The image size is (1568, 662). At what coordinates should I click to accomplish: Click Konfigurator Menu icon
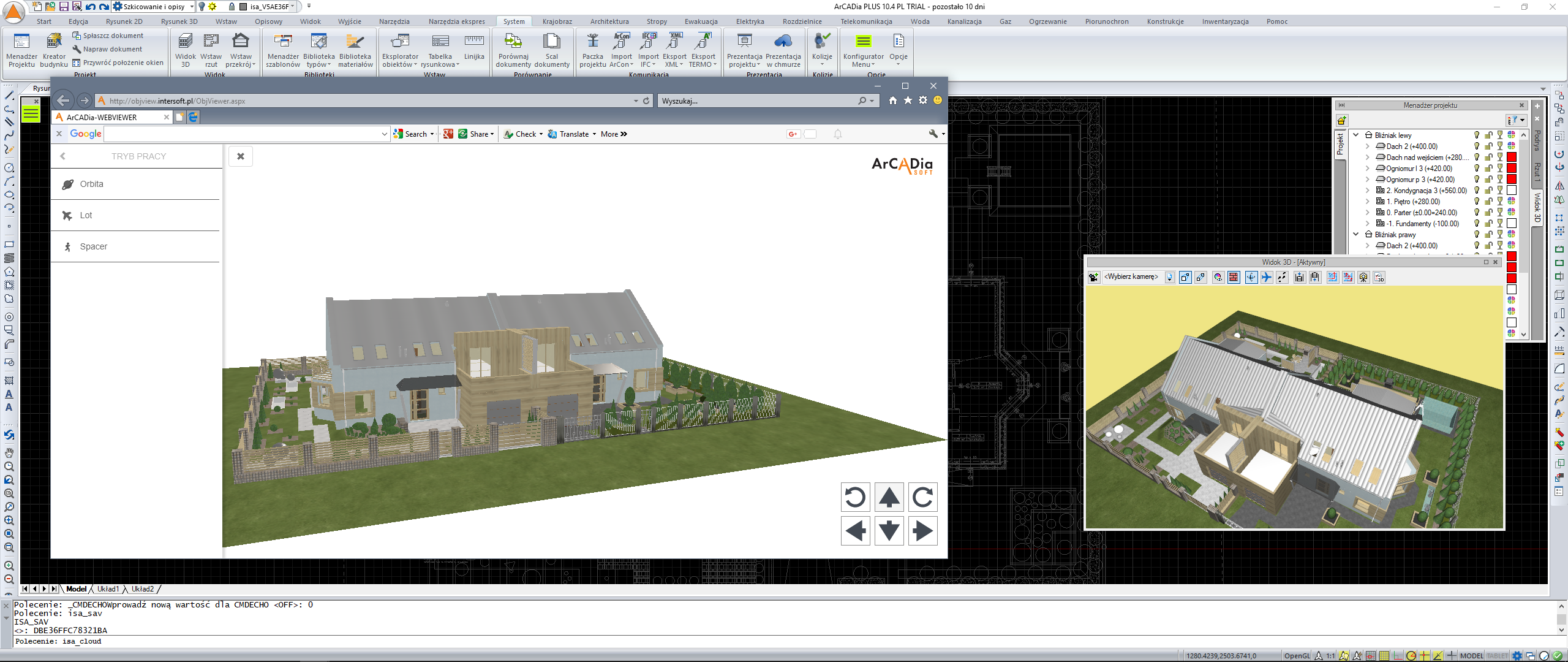click(863, 50)
